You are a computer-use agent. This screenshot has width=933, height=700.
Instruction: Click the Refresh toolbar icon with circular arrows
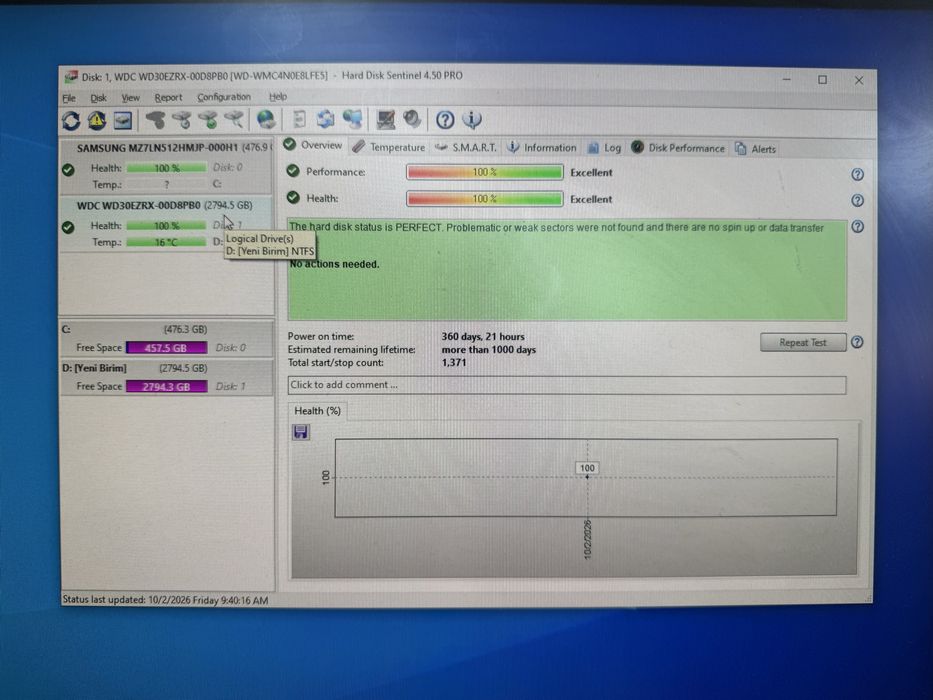point(71,121)
